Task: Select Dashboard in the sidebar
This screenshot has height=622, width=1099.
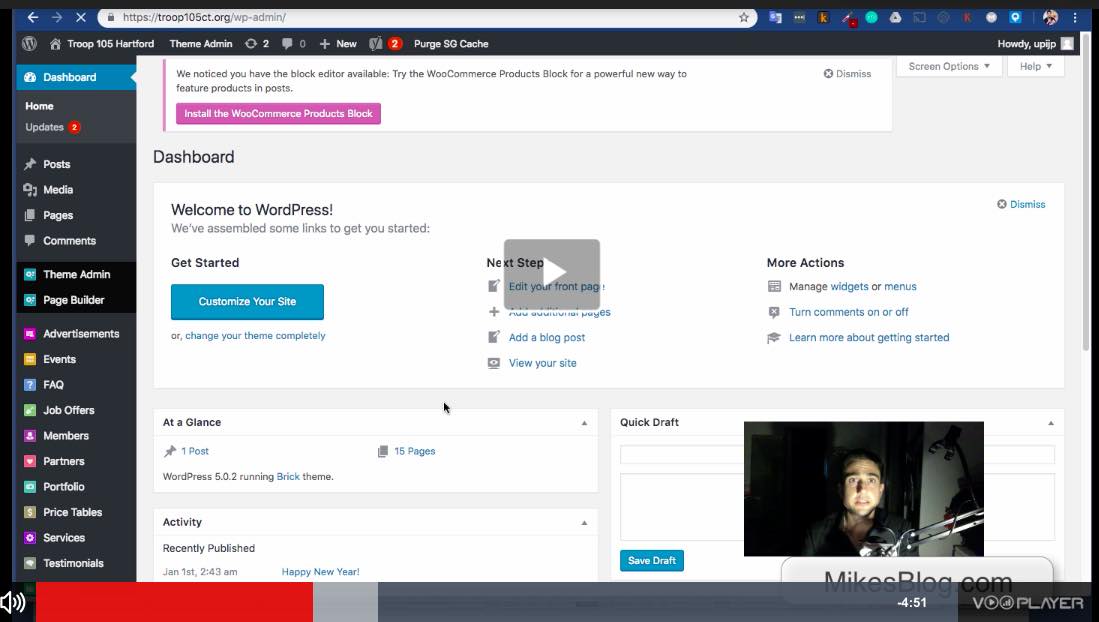Action: (x=76, y=77)
